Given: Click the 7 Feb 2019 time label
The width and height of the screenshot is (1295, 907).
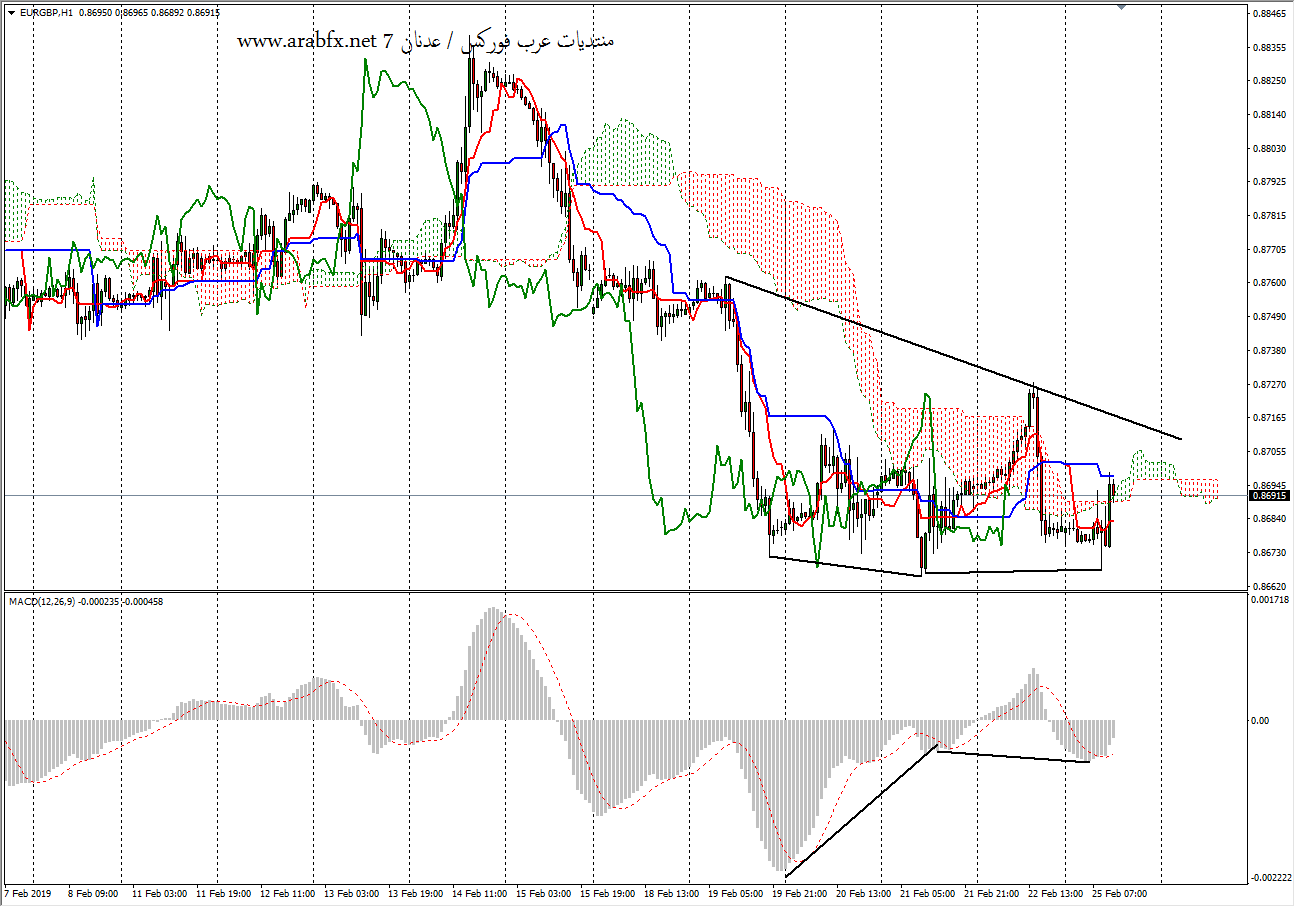Looking at the screenshot, I should click(27, 893).
